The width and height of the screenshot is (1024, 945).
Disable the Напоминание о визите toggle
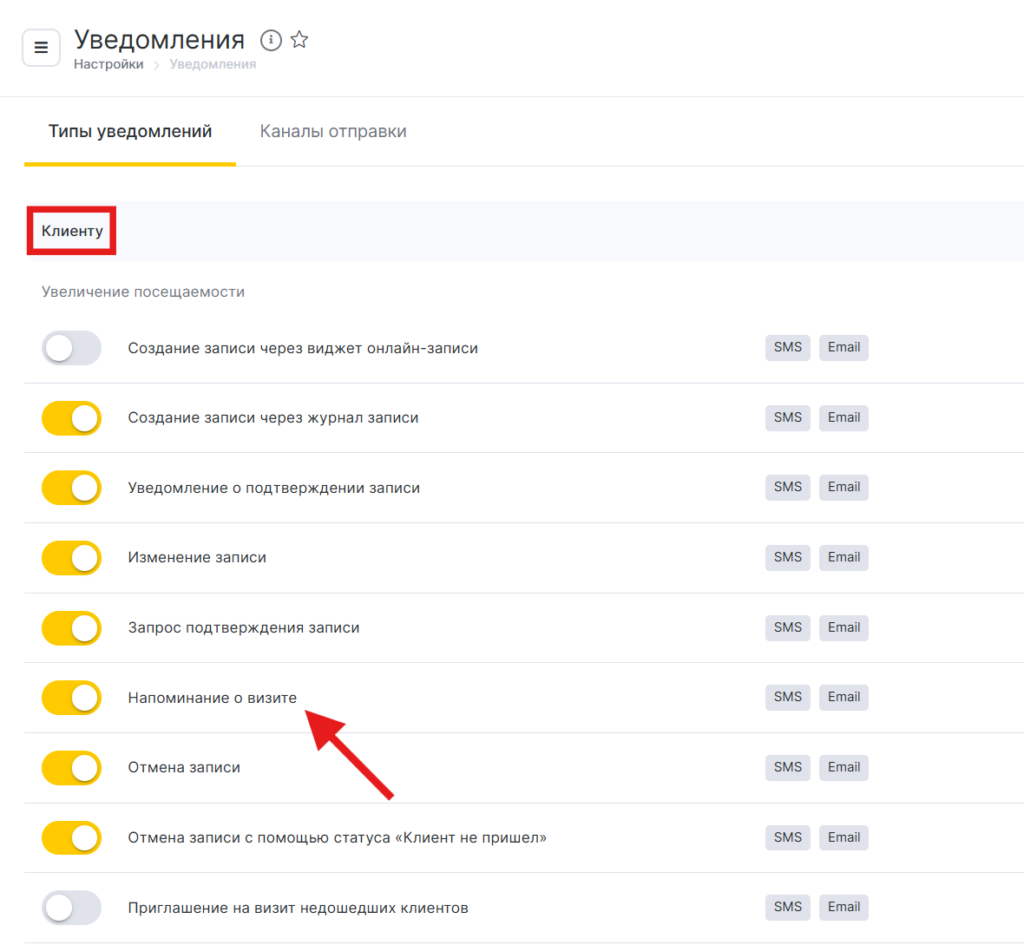click(72, 698)
